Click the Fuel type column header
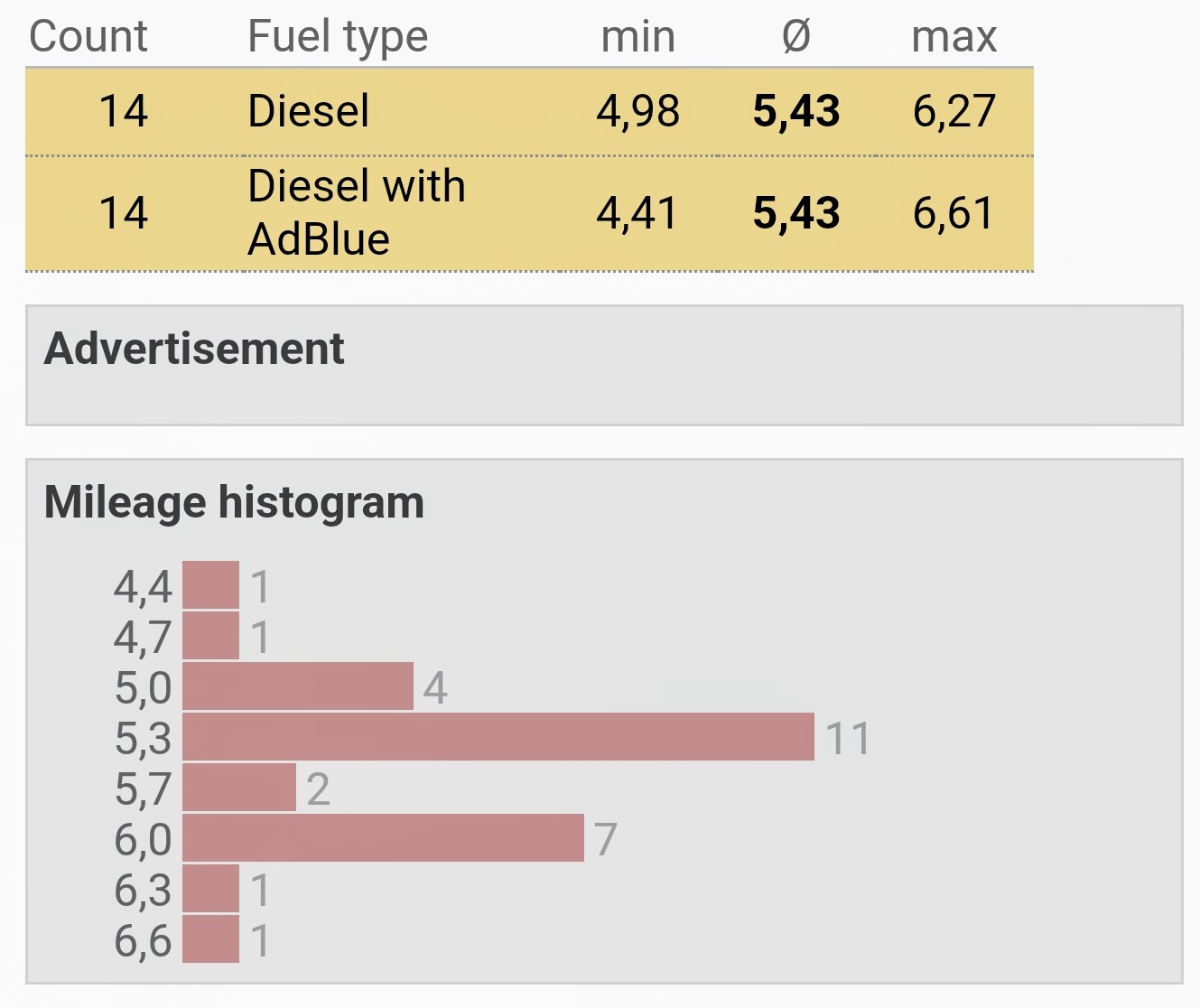Image resolution: width=1200 pixels, height=1008 pixels. 338,38
